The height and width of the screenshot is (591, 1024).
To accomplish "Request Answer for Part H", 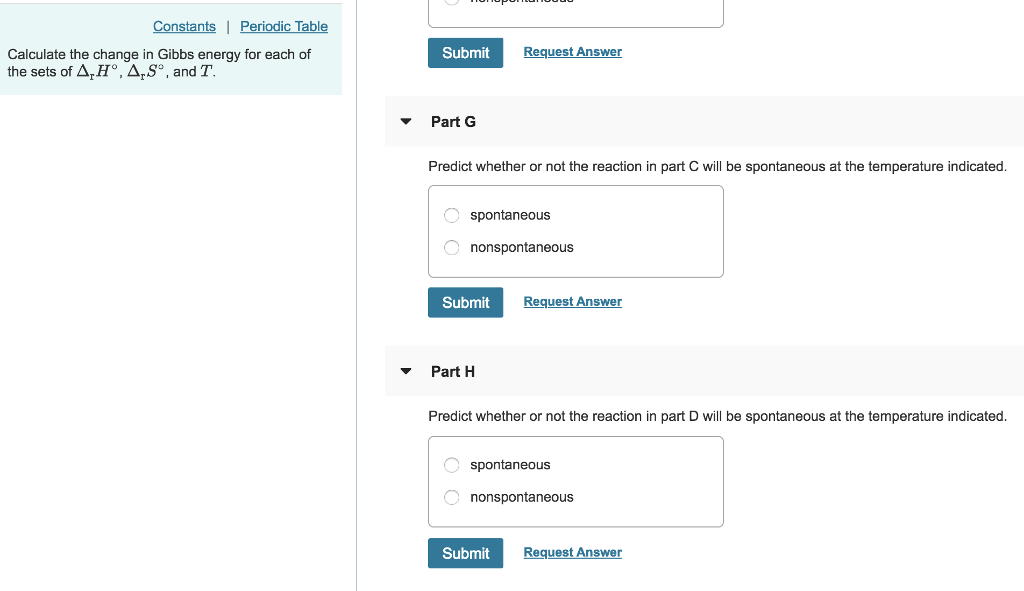I will tap(572, 551).
